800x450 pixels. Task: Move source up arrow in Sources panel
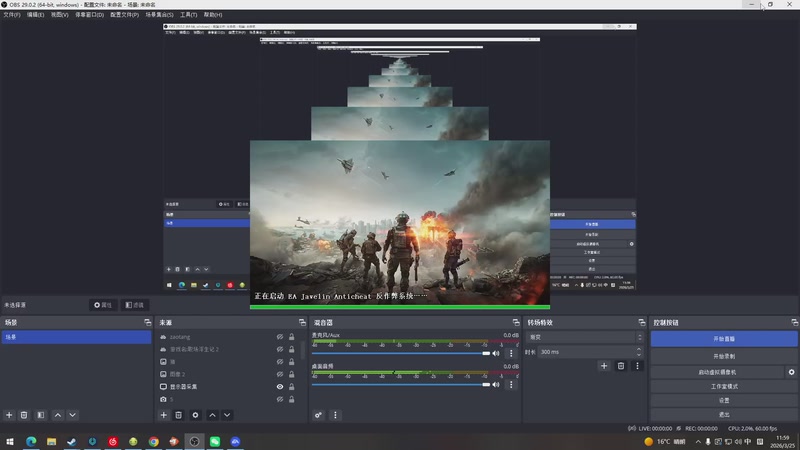pos(212,415)
